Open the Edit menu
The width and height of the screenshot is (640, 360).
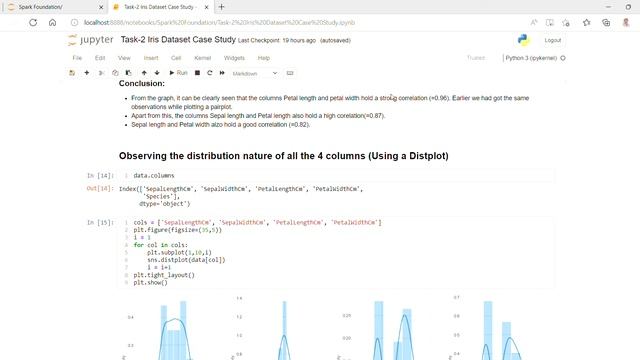tap(100, 58)
